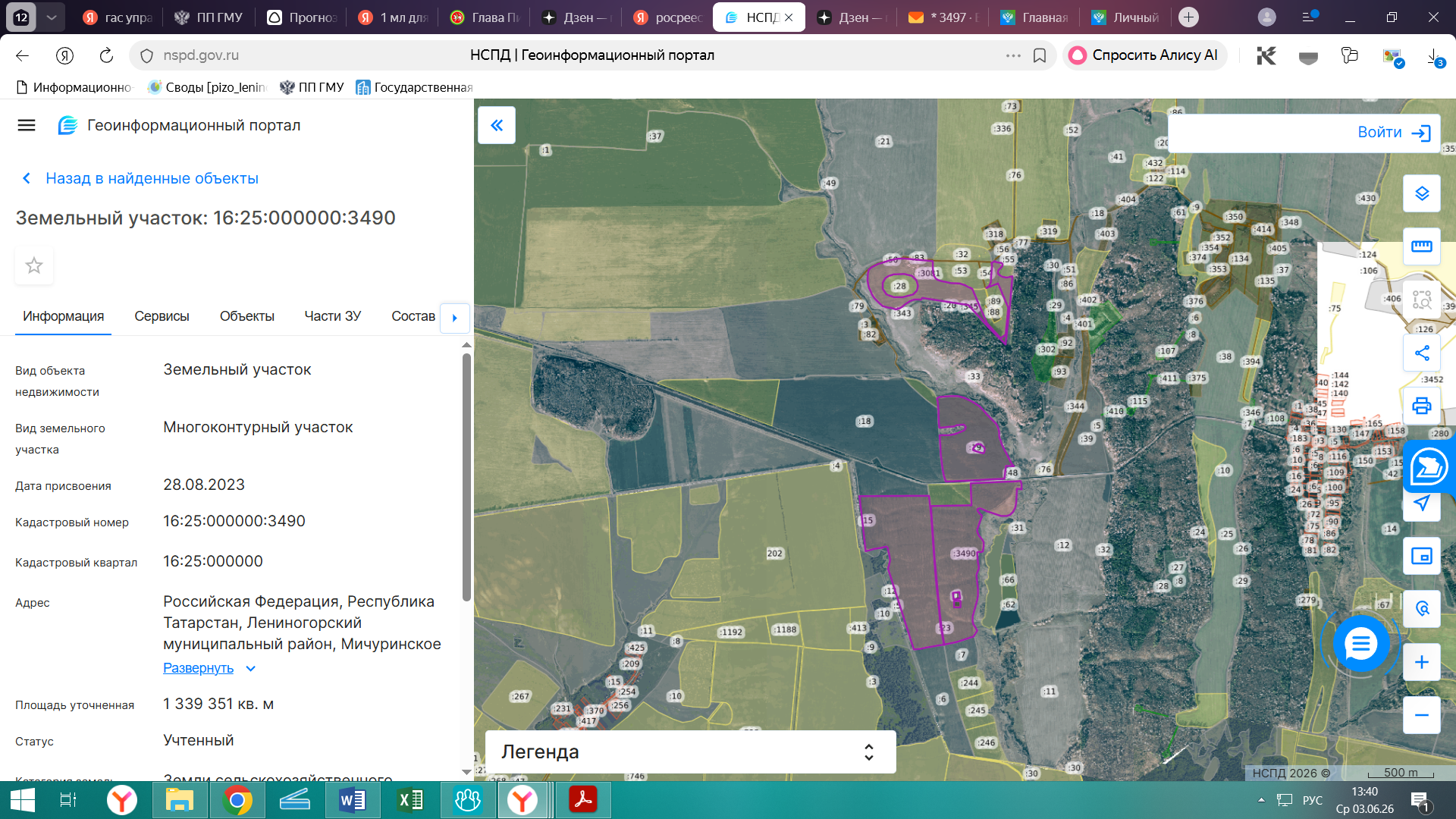Select the ruler measurement tool
Screen dimensions: 1456x819
click(x=1421, y=246)
